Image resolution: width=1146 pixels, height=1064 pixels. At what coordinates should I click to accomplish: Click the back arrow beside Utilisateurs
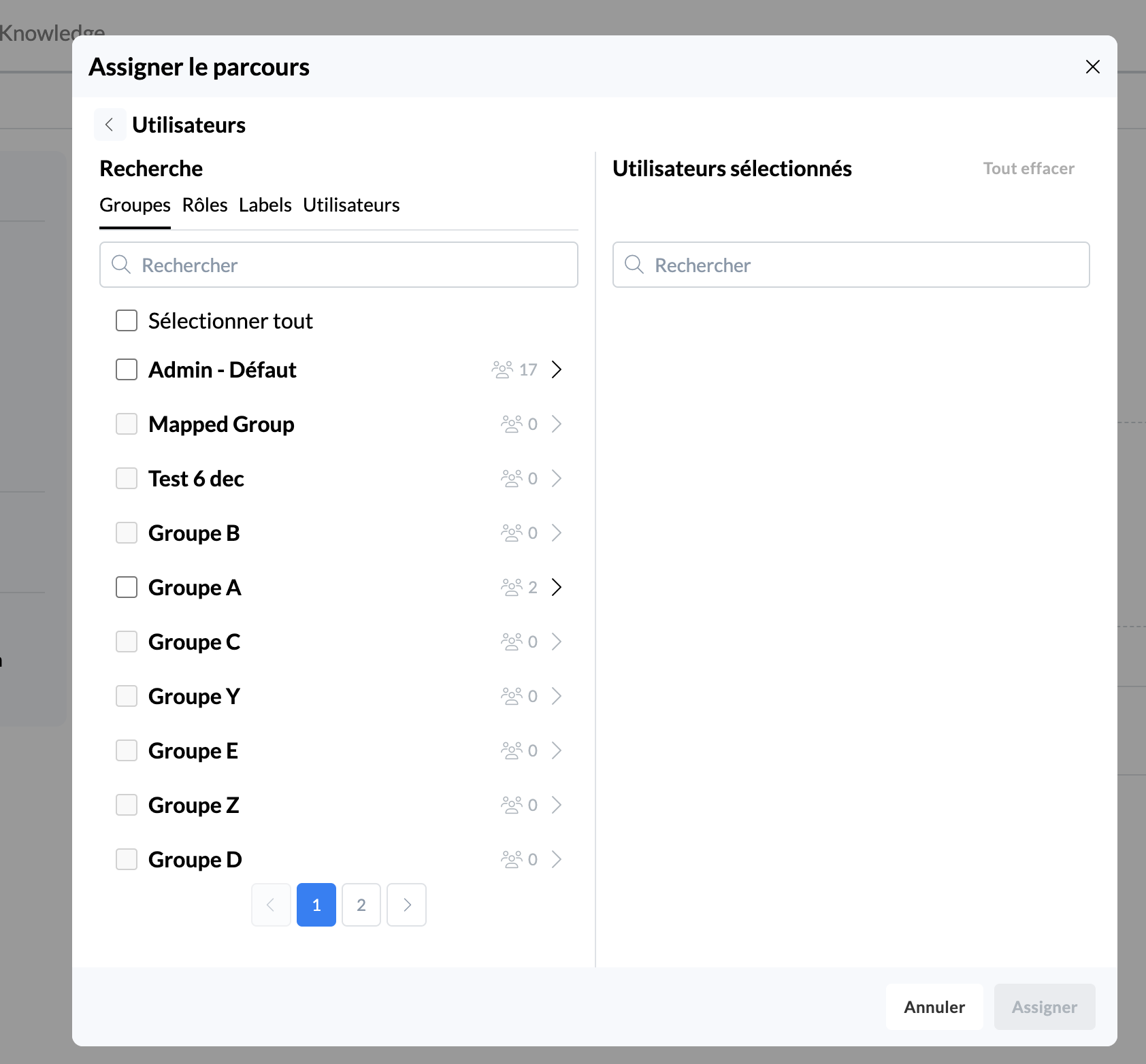(110, 124)
